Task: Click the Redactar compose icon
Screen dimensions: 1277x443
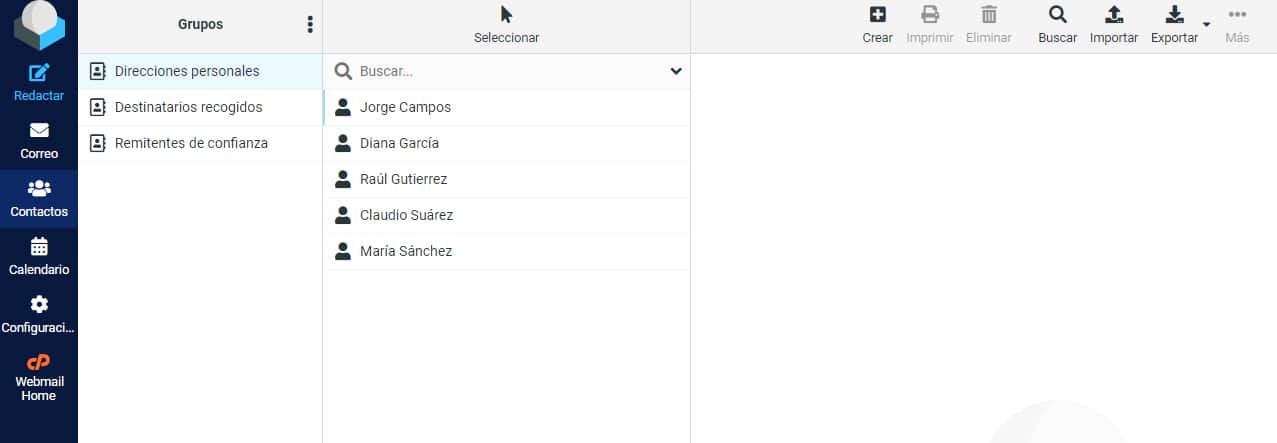Action: coord(39,74)
